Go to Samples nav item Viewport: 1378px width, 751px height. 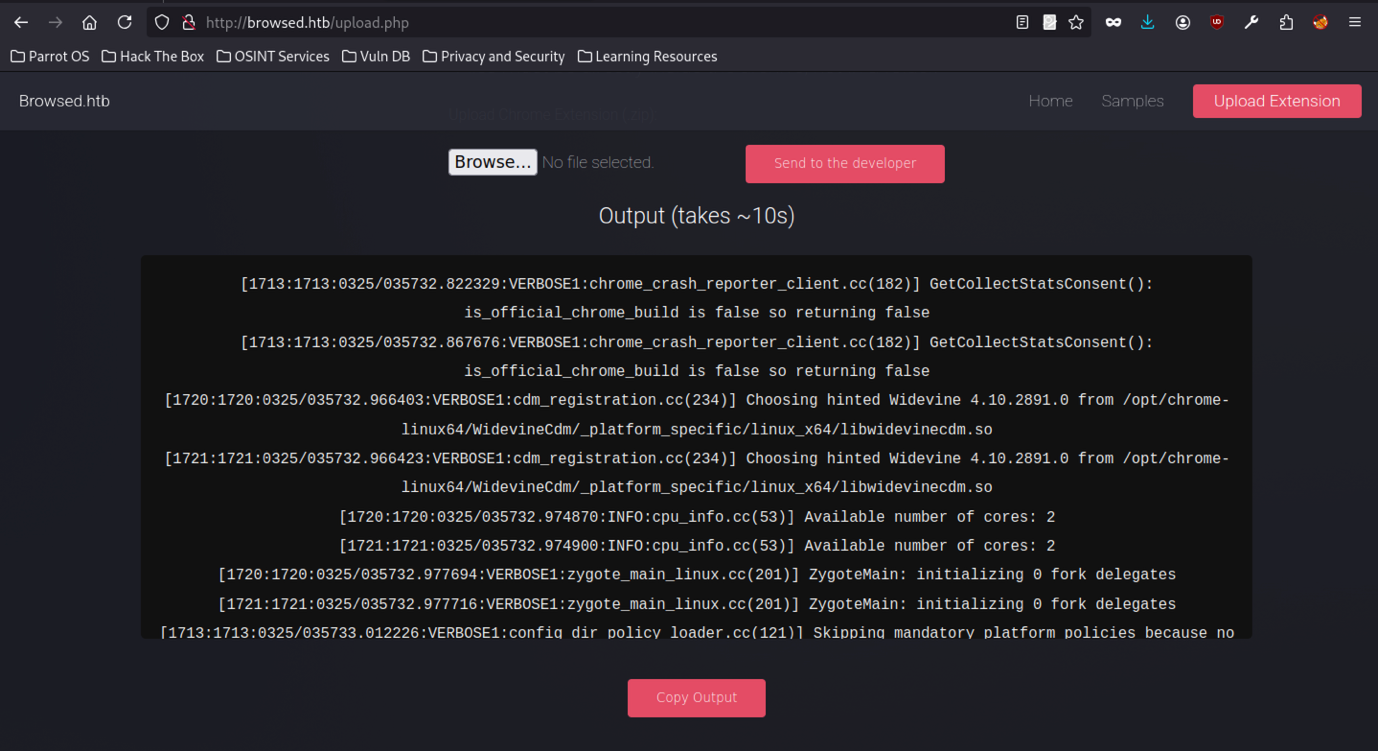(1132, 101)
